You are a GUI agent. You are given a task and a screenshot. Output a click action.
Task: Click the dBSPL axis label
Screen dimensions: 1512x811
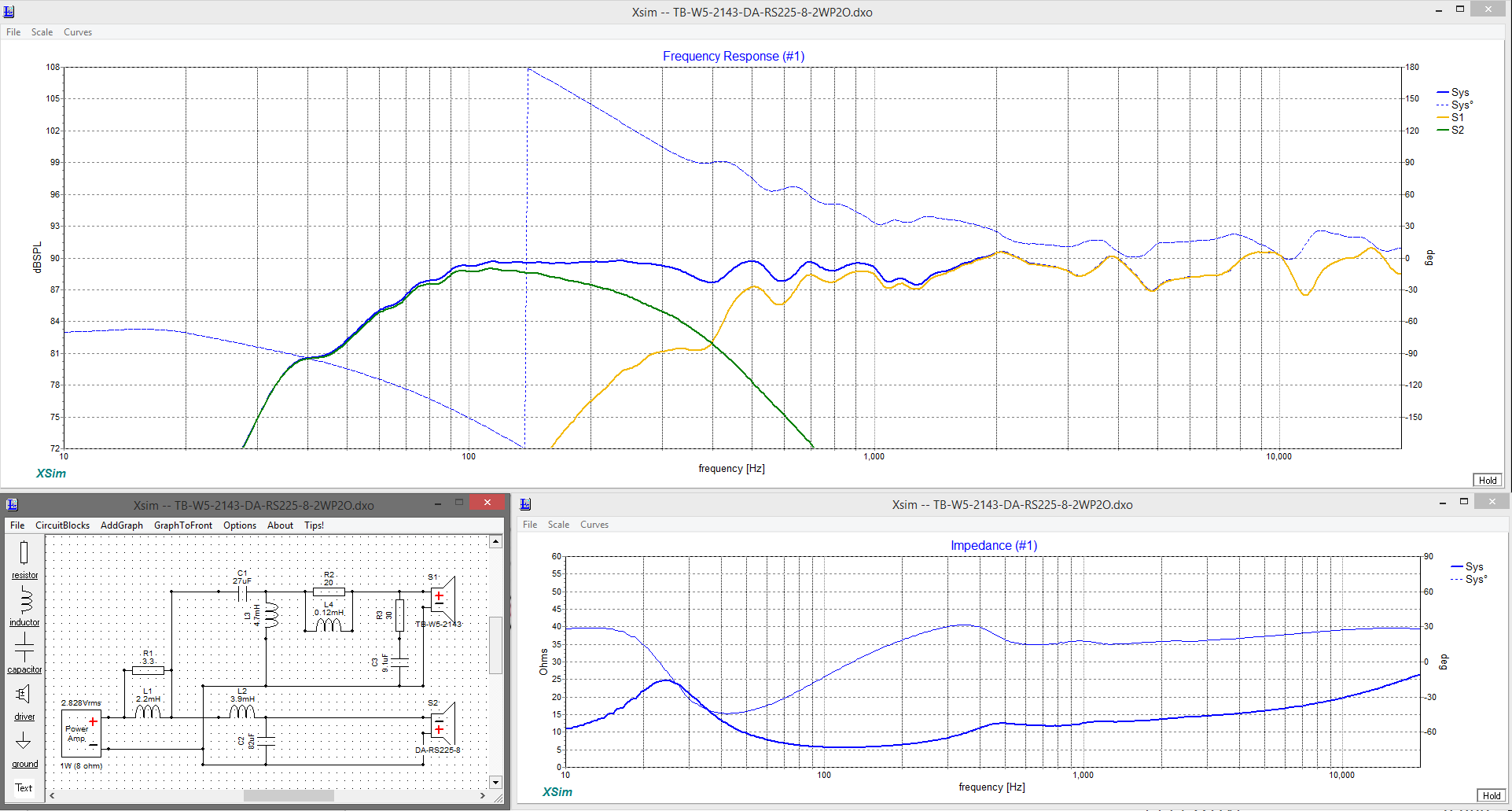37,258
